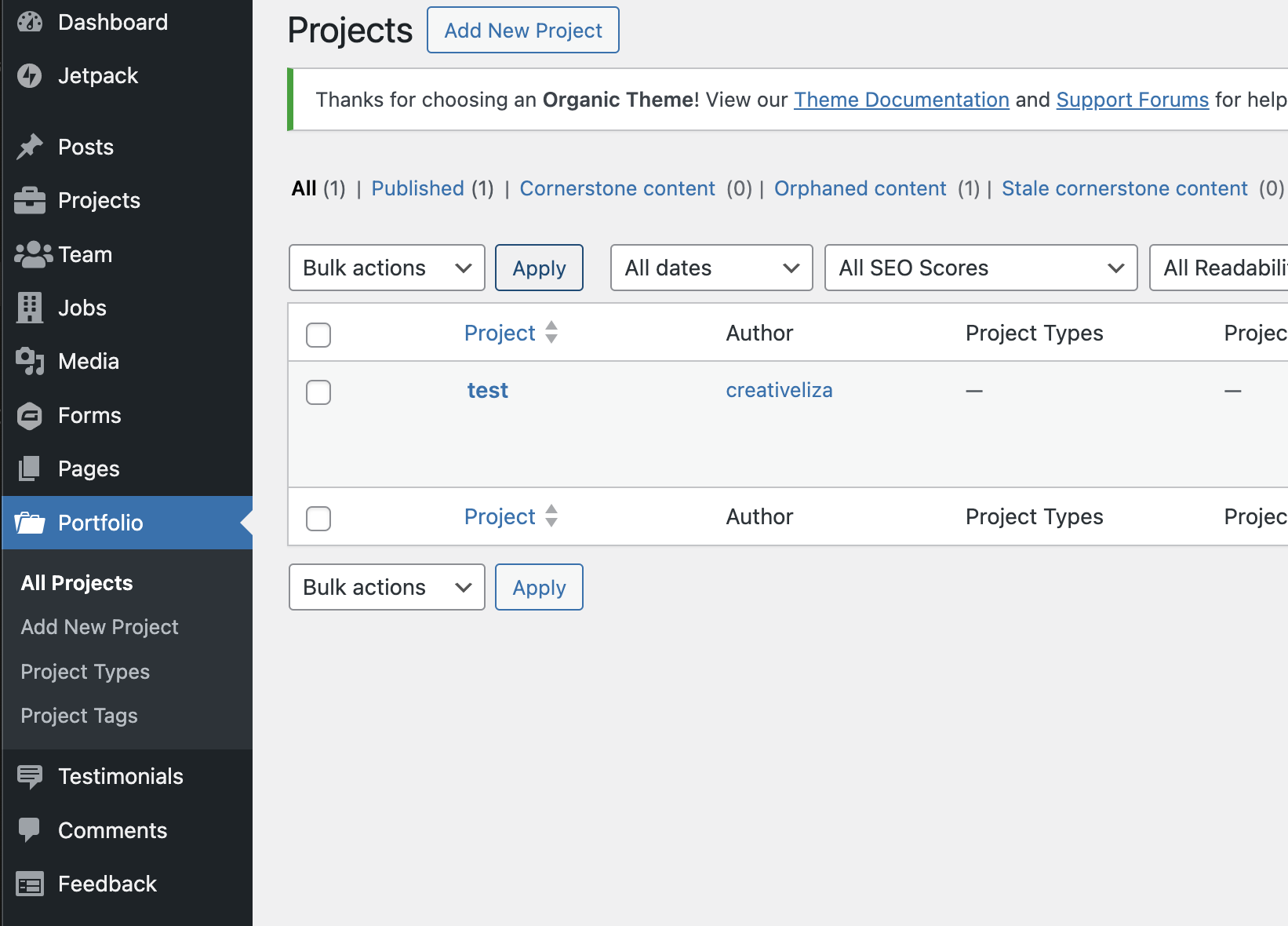This screenshot has height=926, width=1288.
Task: Open the Projects sidebar menu
Action: pos(99,200)
